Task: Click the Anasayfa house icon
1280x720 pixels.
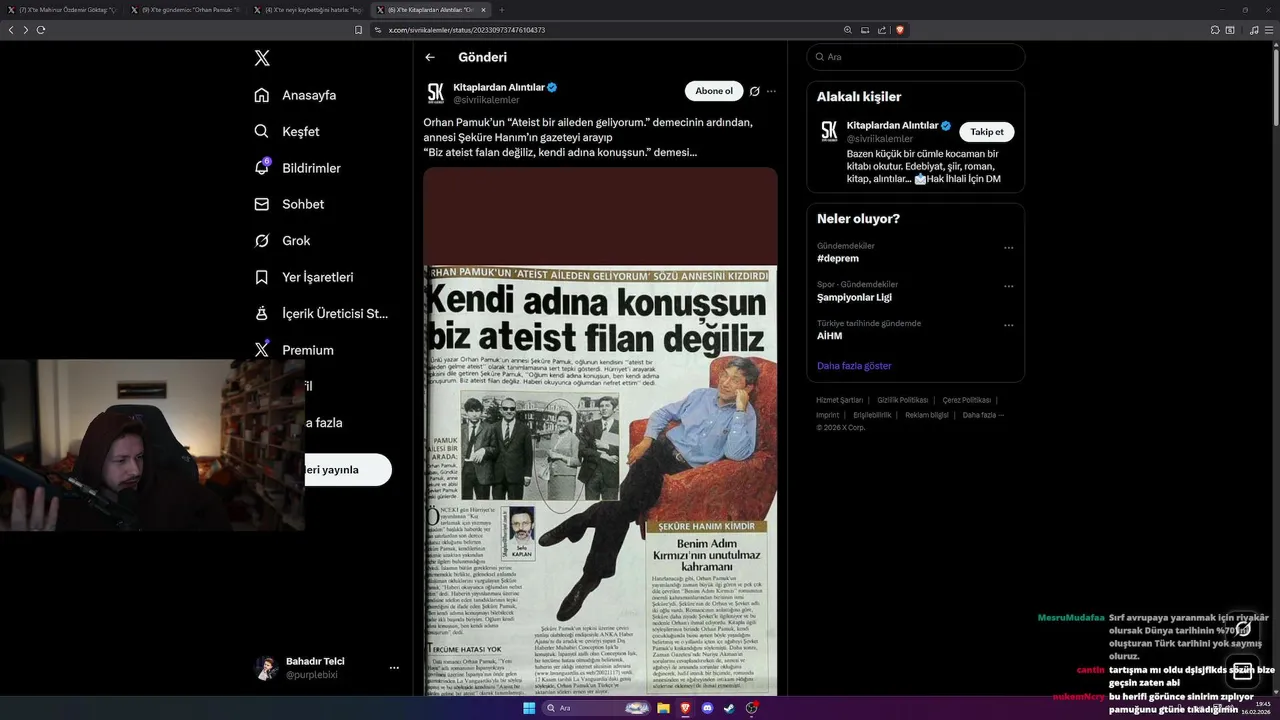Action: [262, 95]
